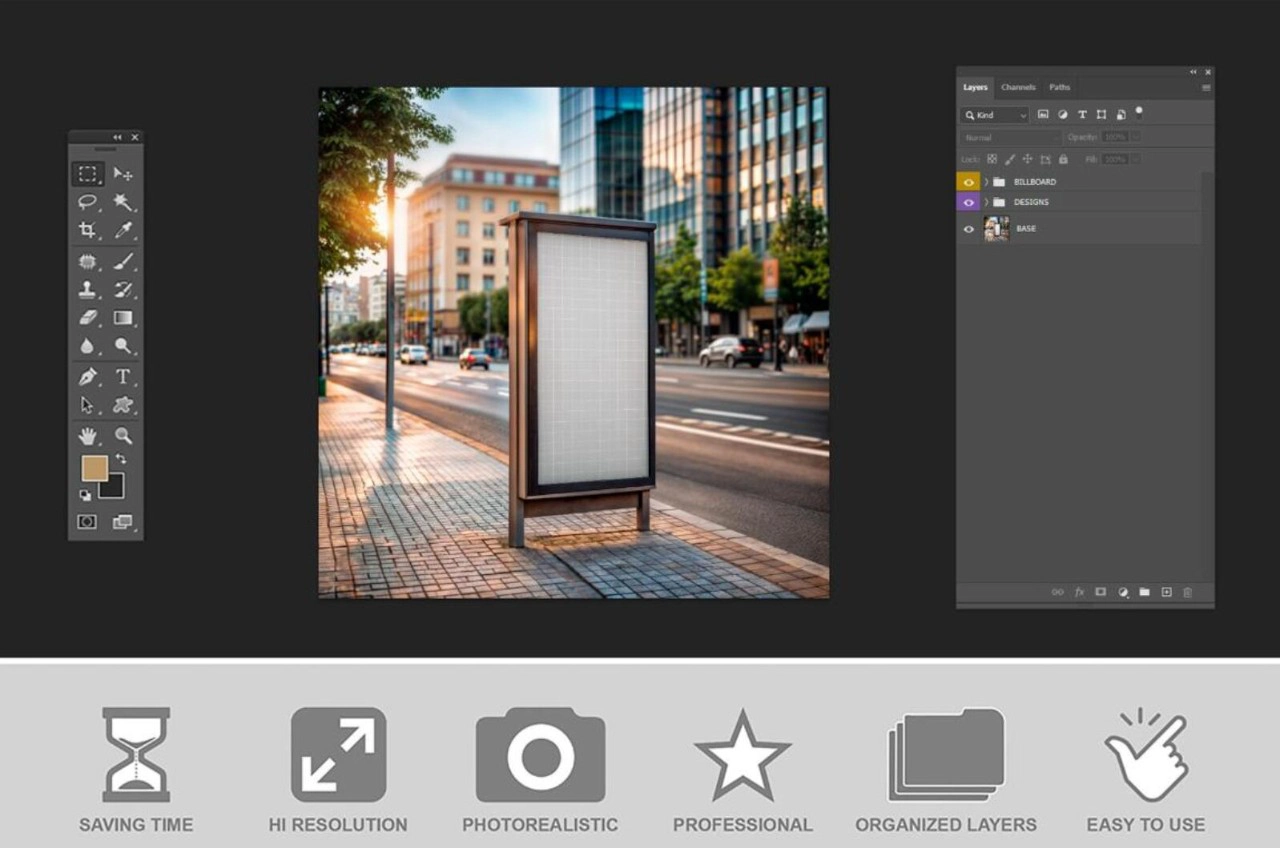
Task: Select the Zoom tool in toolbox
Action: 123,436
